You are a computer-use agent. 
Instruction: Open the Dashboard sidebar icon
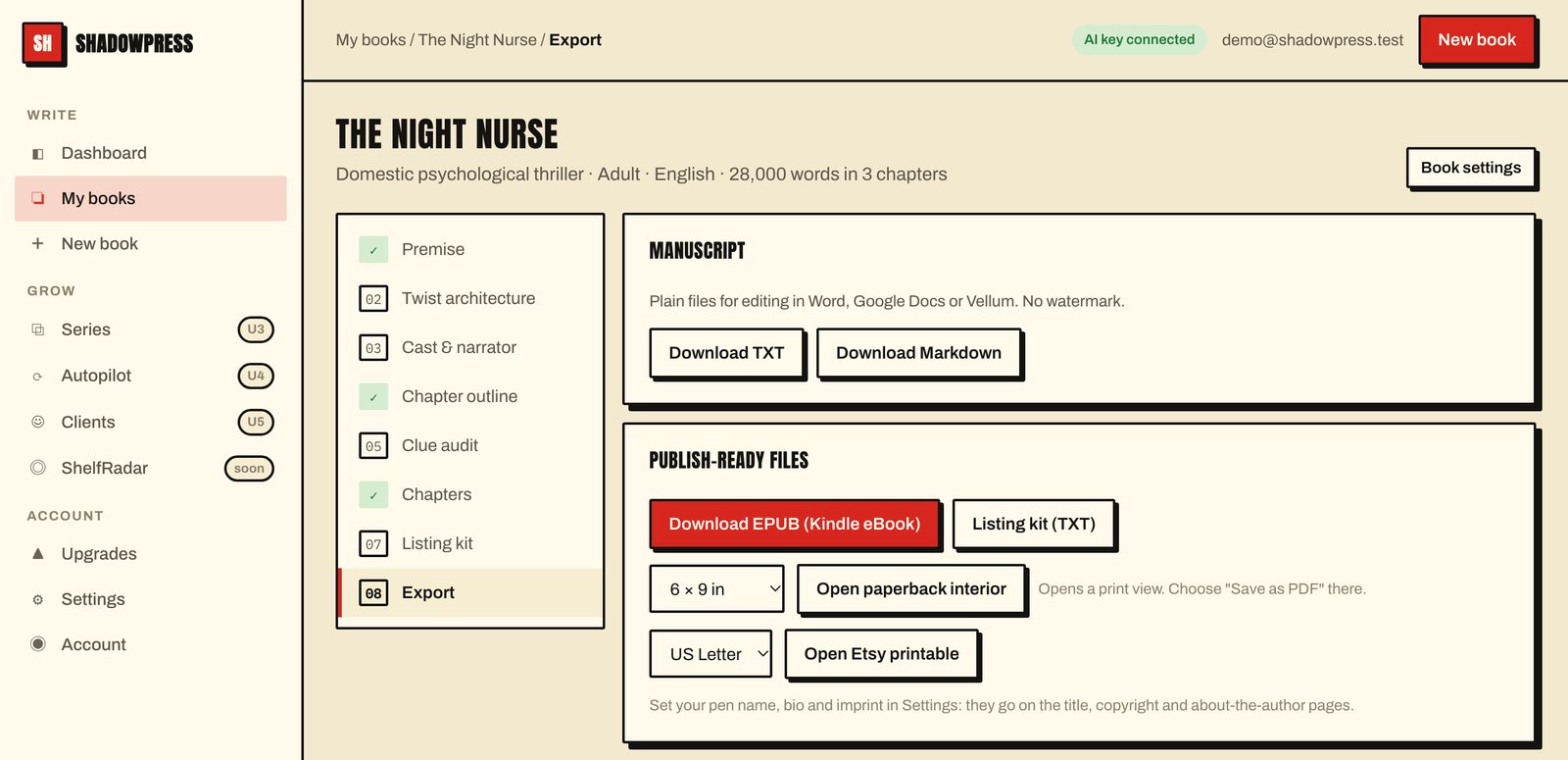tap(38, 154)
